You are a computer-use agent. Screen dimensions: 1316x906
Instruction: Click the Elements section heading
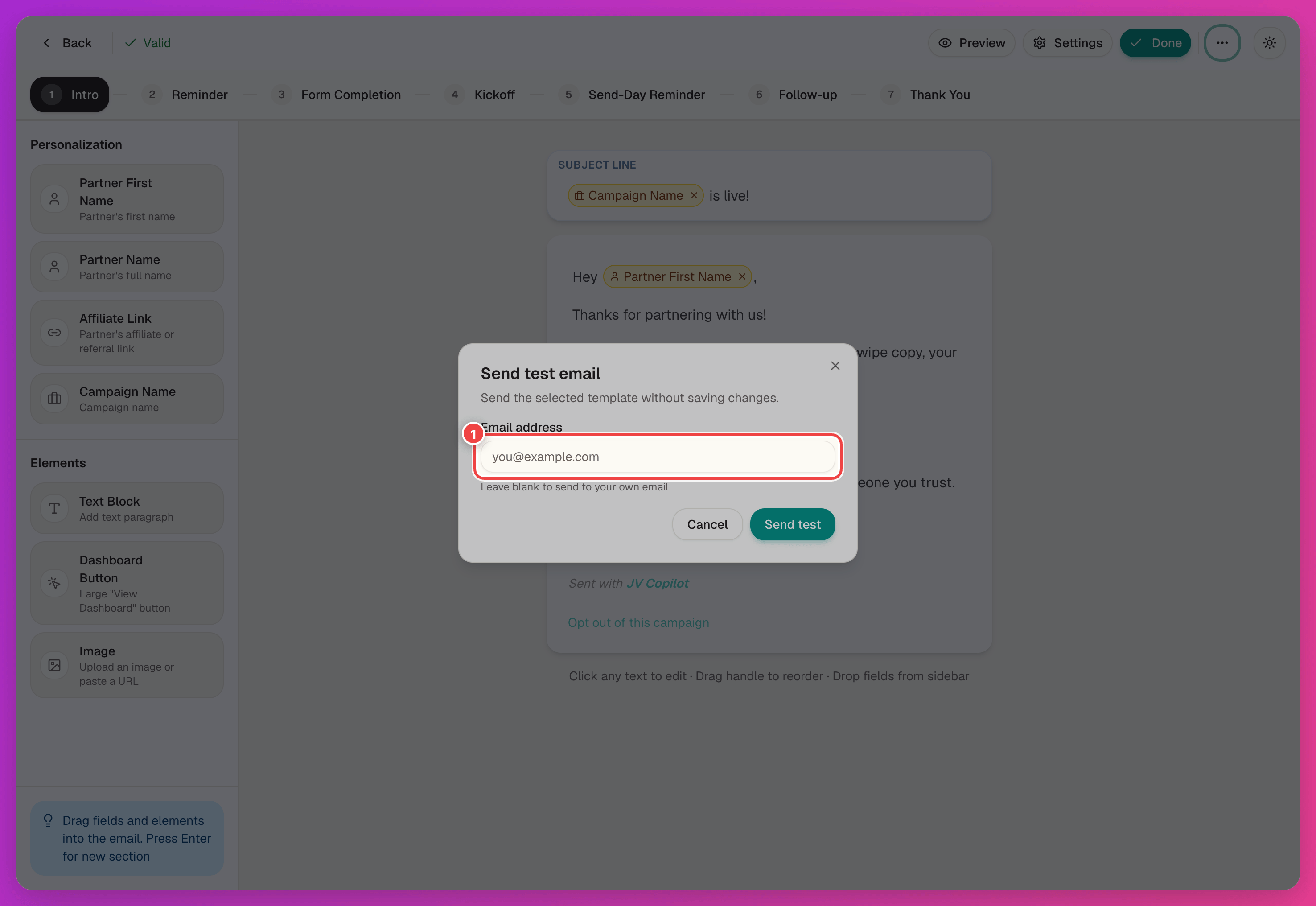[58, 463]
